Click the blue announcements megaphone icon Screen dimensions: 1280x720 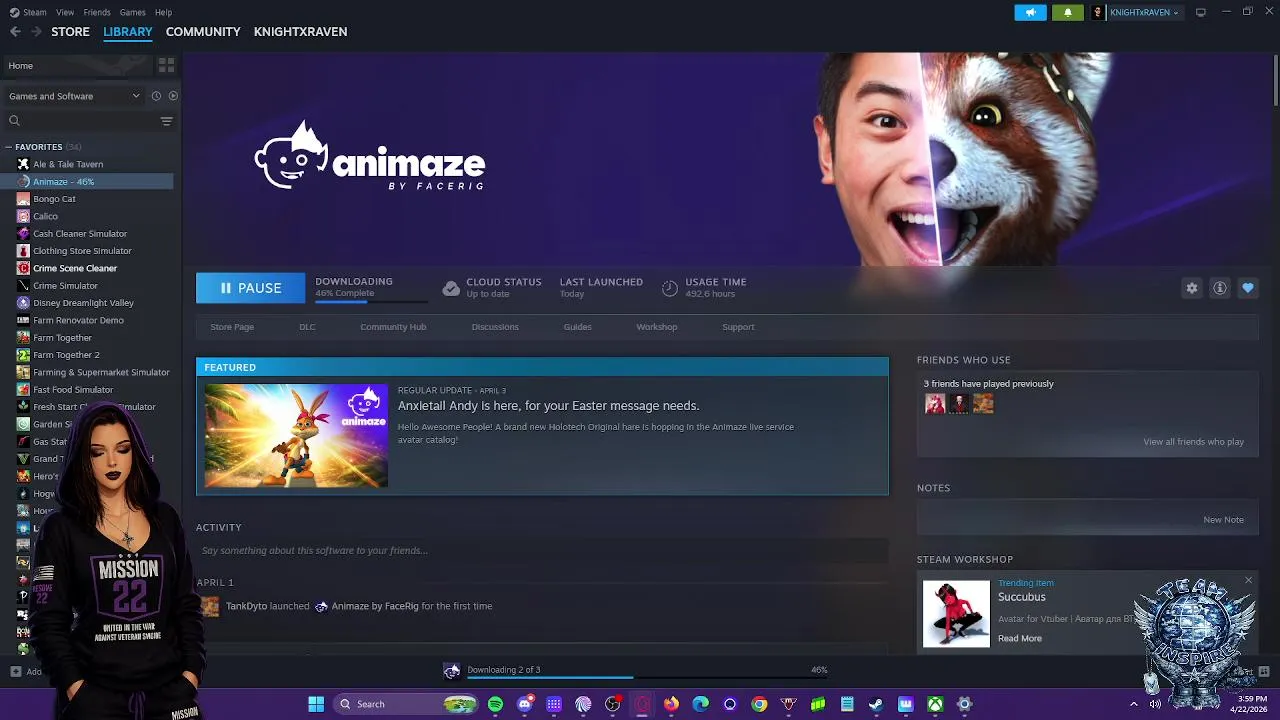[x=1030, y=12]
